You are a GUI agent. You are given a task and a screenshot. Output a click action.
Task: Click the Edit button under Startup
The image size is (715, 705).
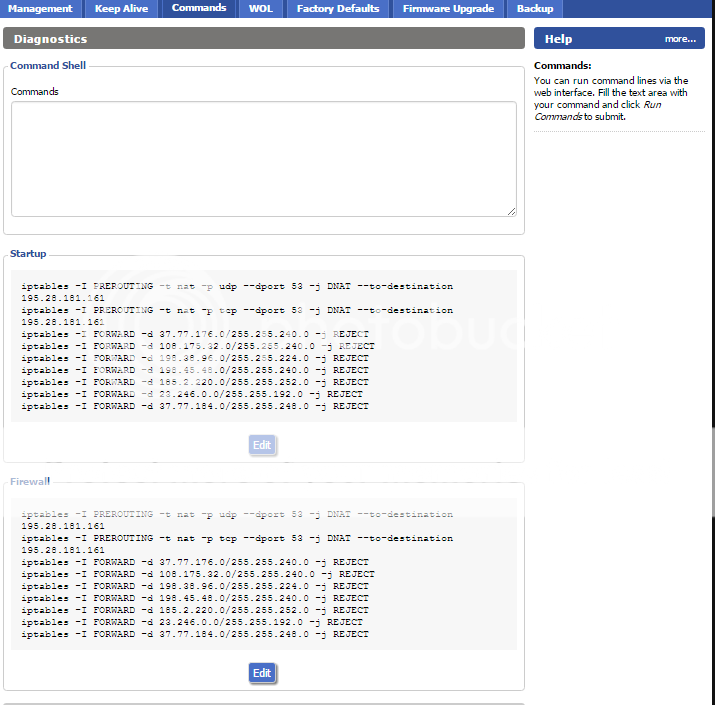tap(262, 445)
